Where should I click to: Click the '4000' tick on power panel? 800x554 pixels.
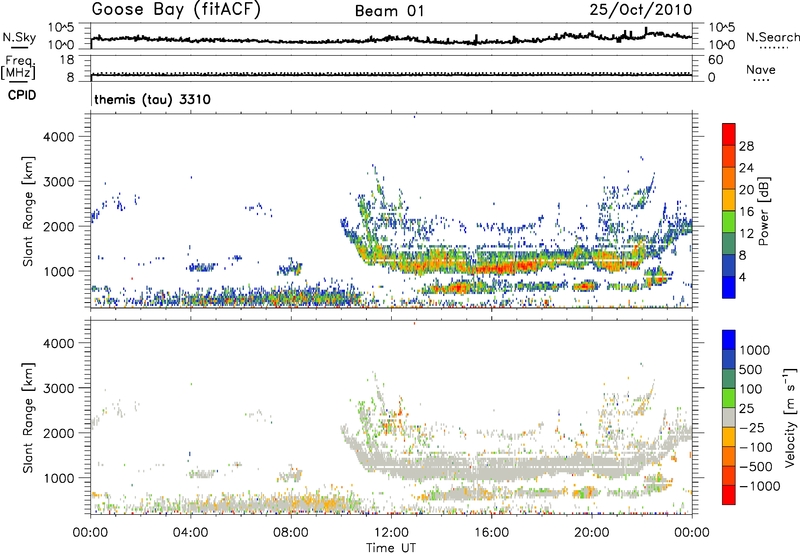coord(58,137)
